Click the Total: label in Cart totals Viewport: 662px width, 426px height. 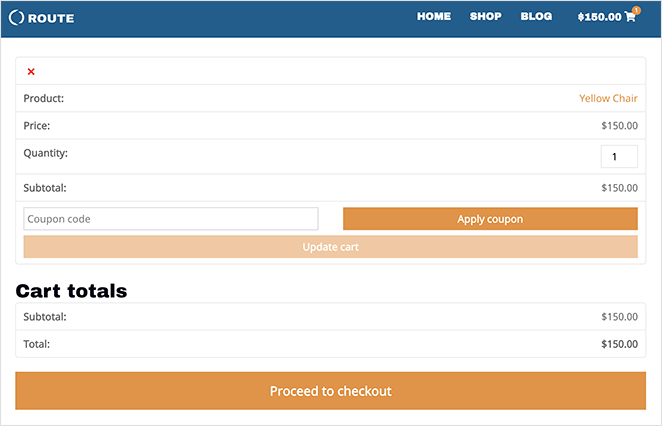pos(36,344)
